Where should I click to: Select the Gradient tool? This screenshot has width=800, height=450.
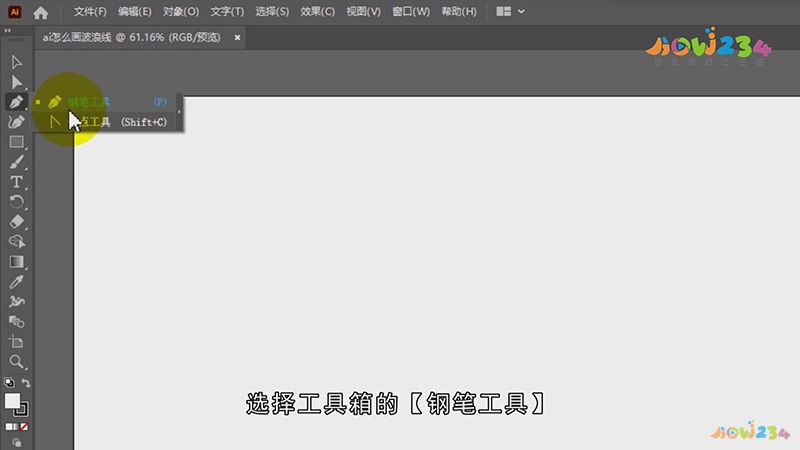tap(16, 262)
